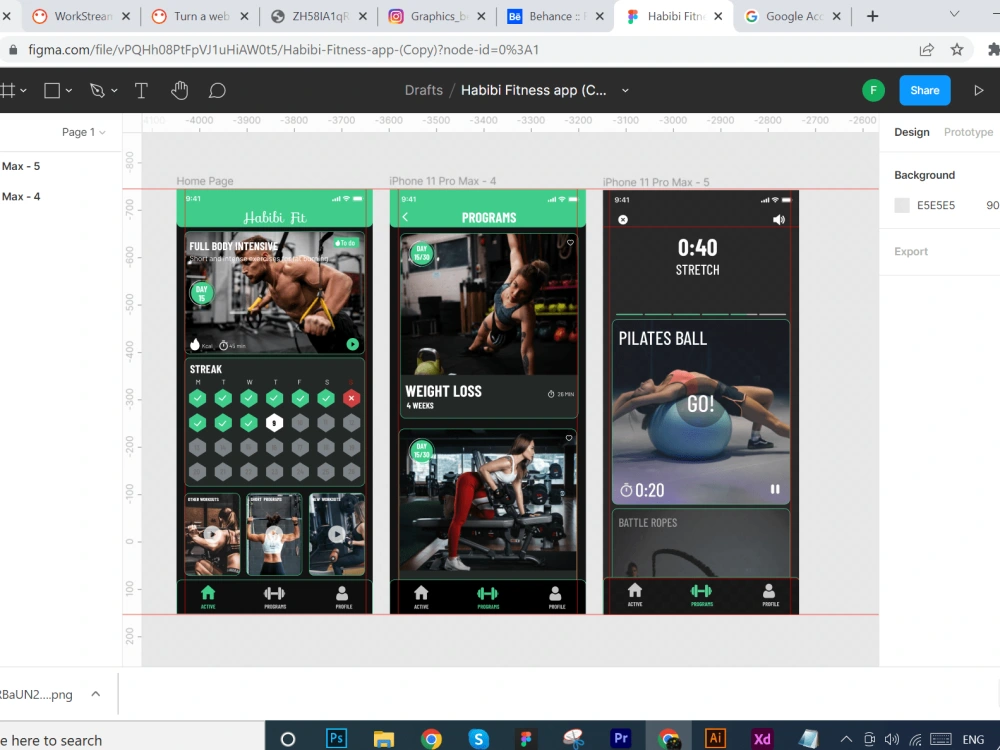
Task: Click the white hexagon for day 9 in streak
Action: (274, 423)
